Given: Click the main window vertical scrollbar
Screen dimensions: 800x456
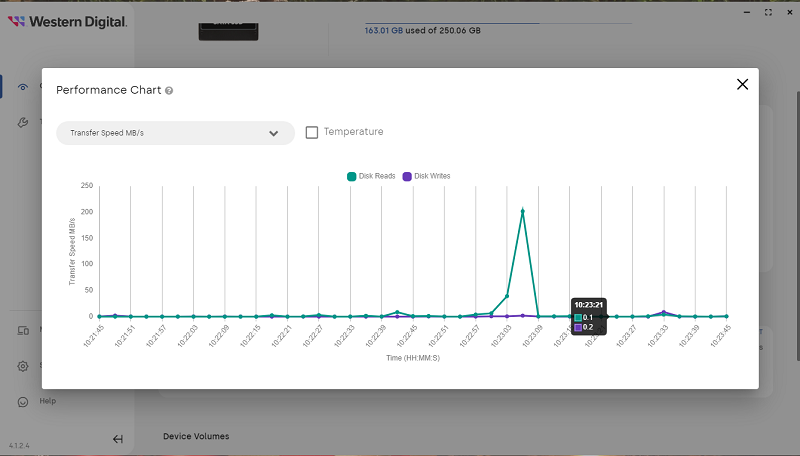Looking at the screenshot, I should pyautogui.click(x=797, y=224).
